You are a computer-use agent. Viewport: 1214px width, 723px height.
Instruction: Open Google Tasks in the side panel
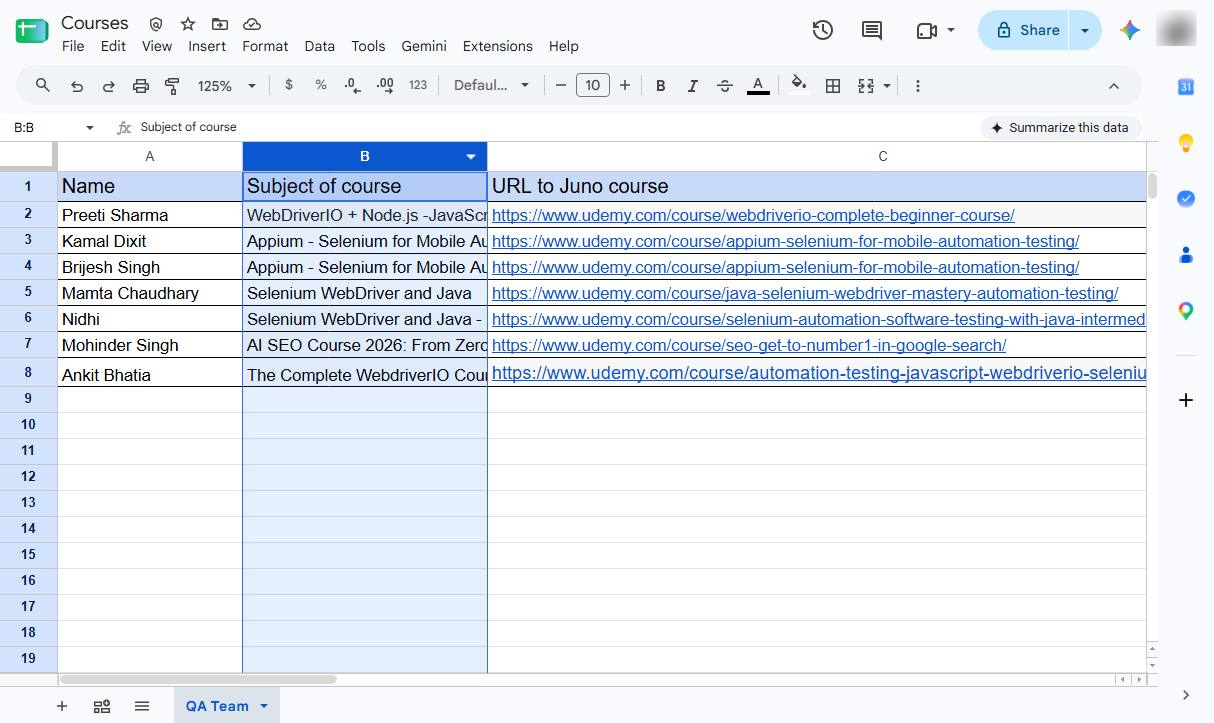(x=1186, y=199)
